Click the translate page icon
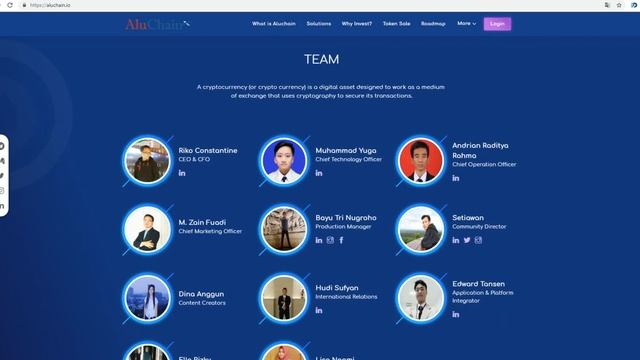The height and width of the screenshot is (360, 640). 607,5
